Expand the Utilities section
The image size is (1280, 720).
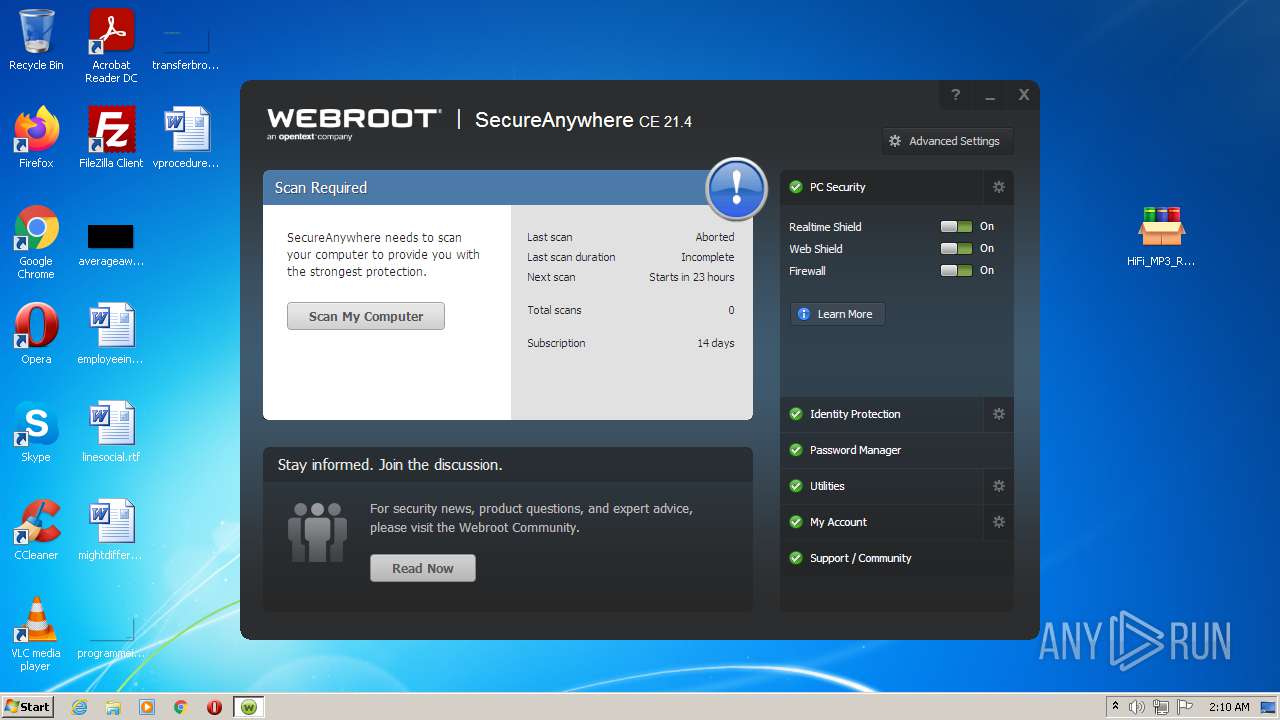[882, 486]
